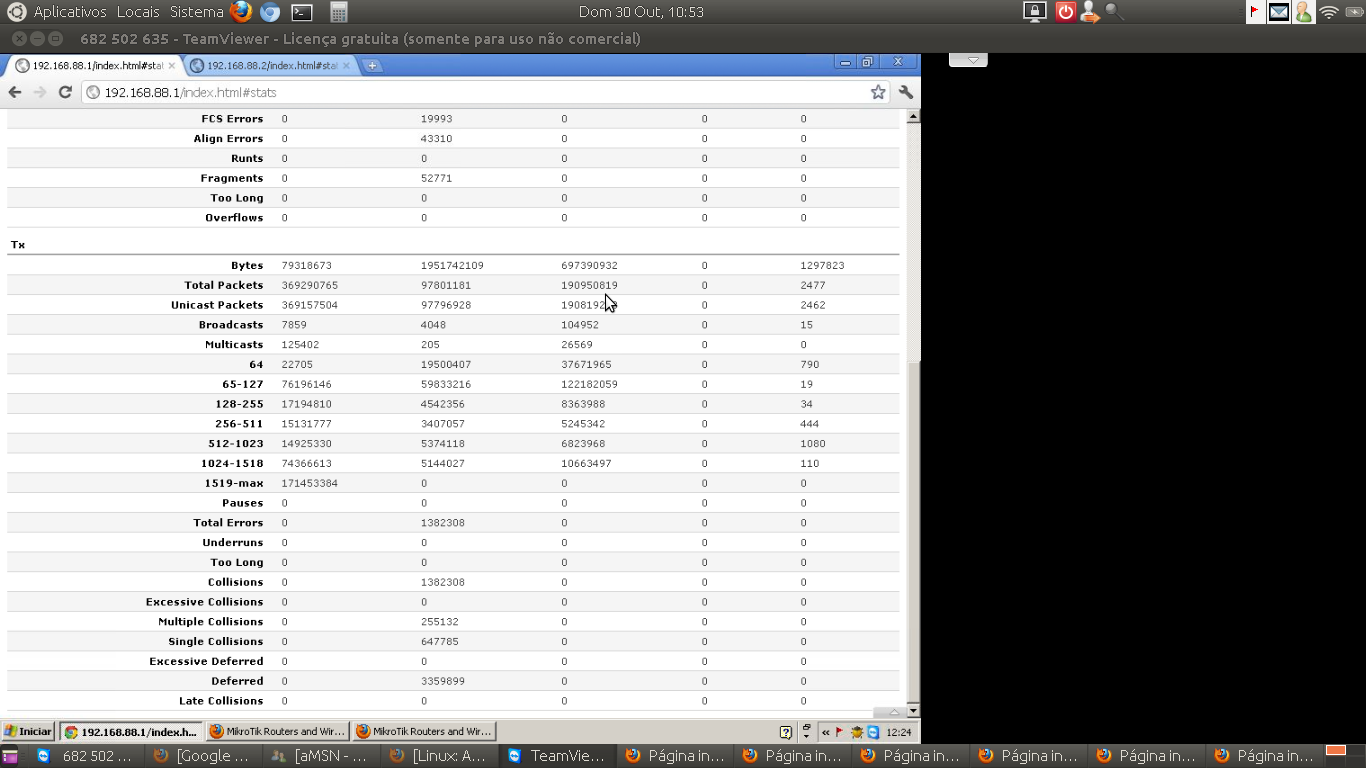This screenshot has height=768, width=1366.
Task: Select the Broadcasts value 104952
Action: click(x=580, y=325)
